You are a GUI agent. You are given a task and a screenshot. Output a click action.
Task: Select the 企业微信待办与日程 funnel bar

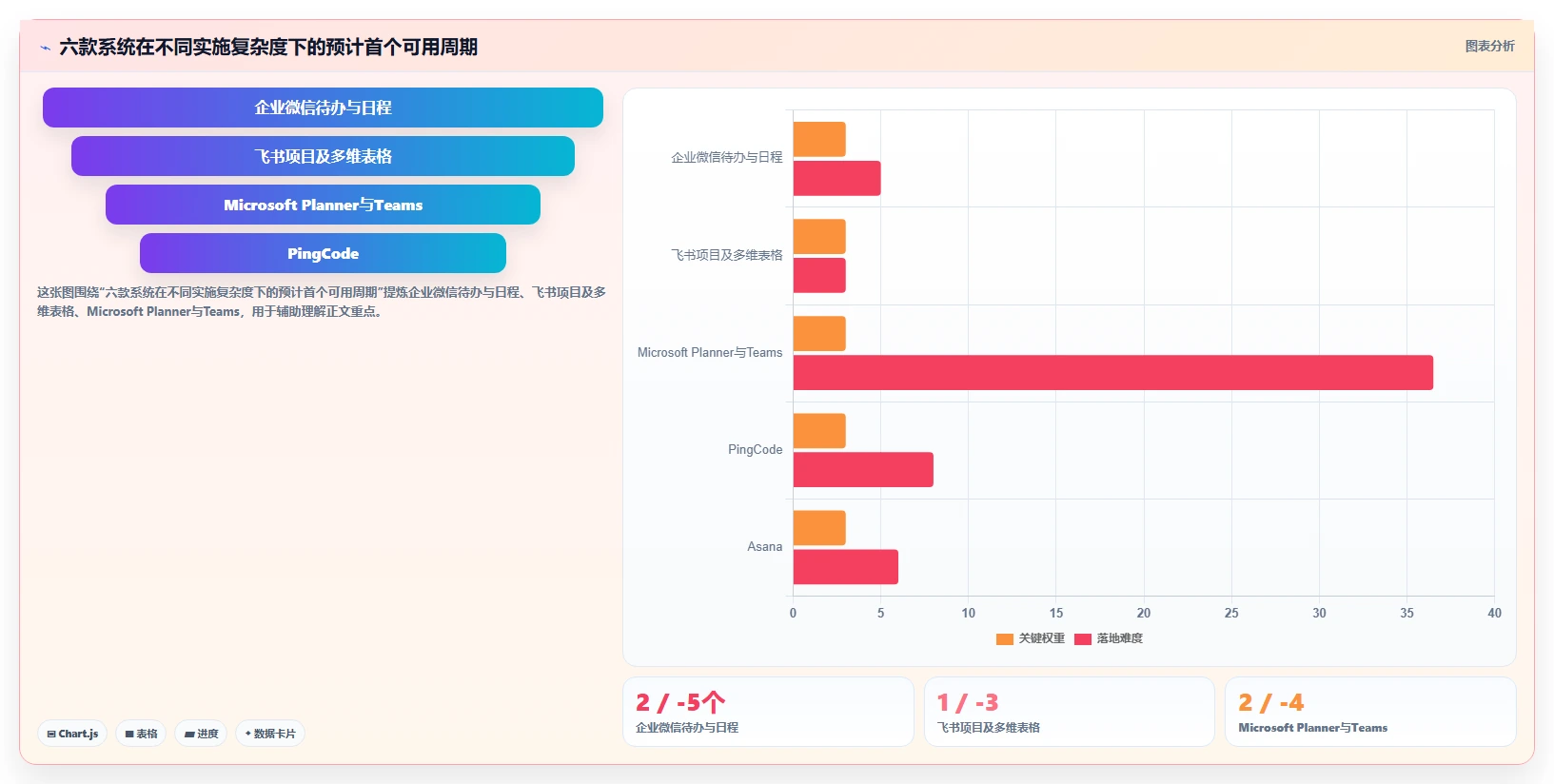tap(323, 108)
